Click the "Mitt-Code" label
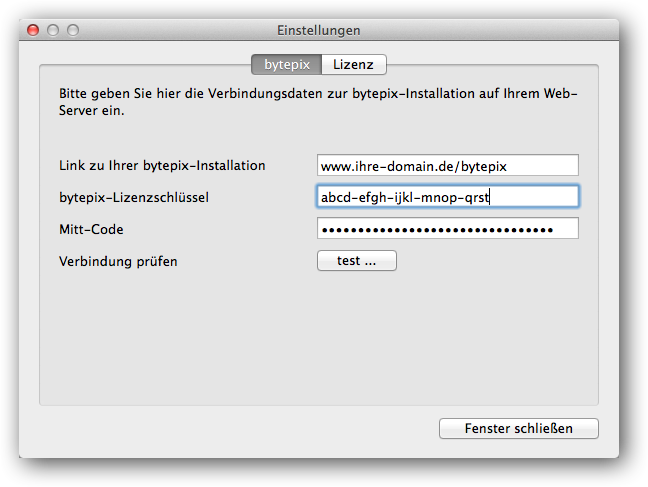 click(91, 229)
